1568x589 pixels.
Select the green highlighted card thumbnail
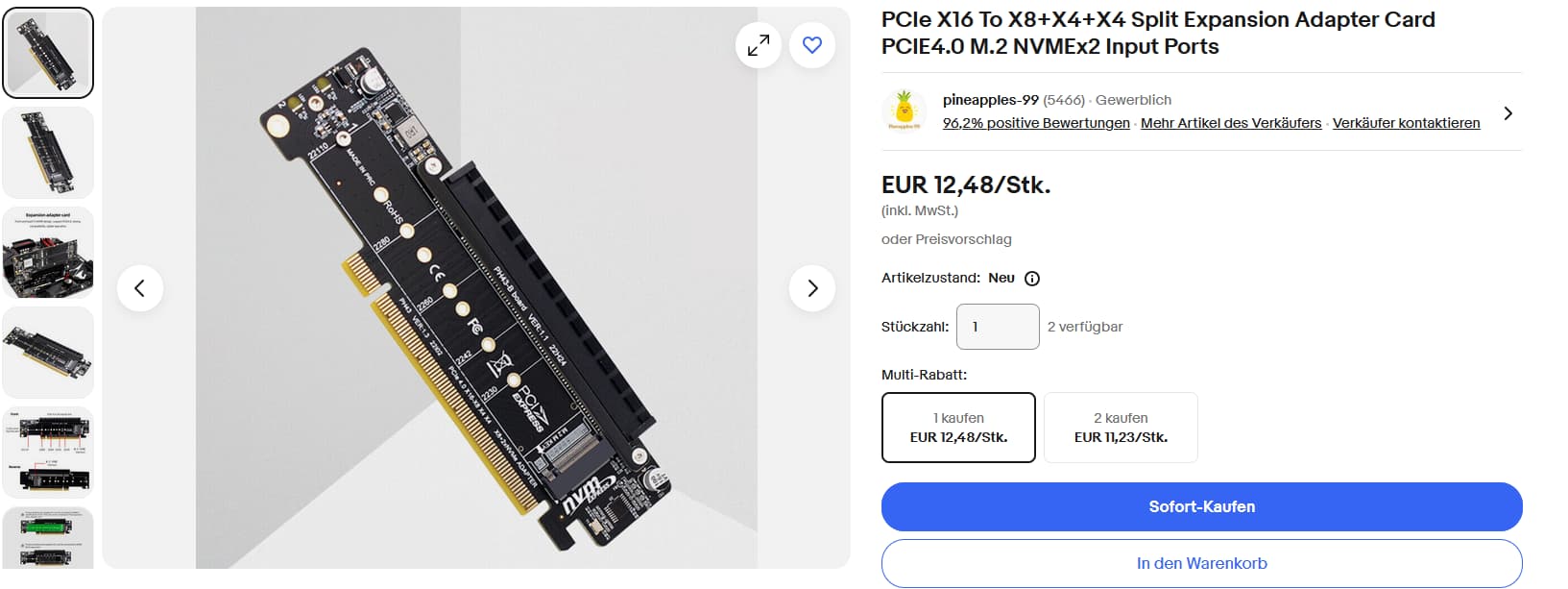point(48,538)
